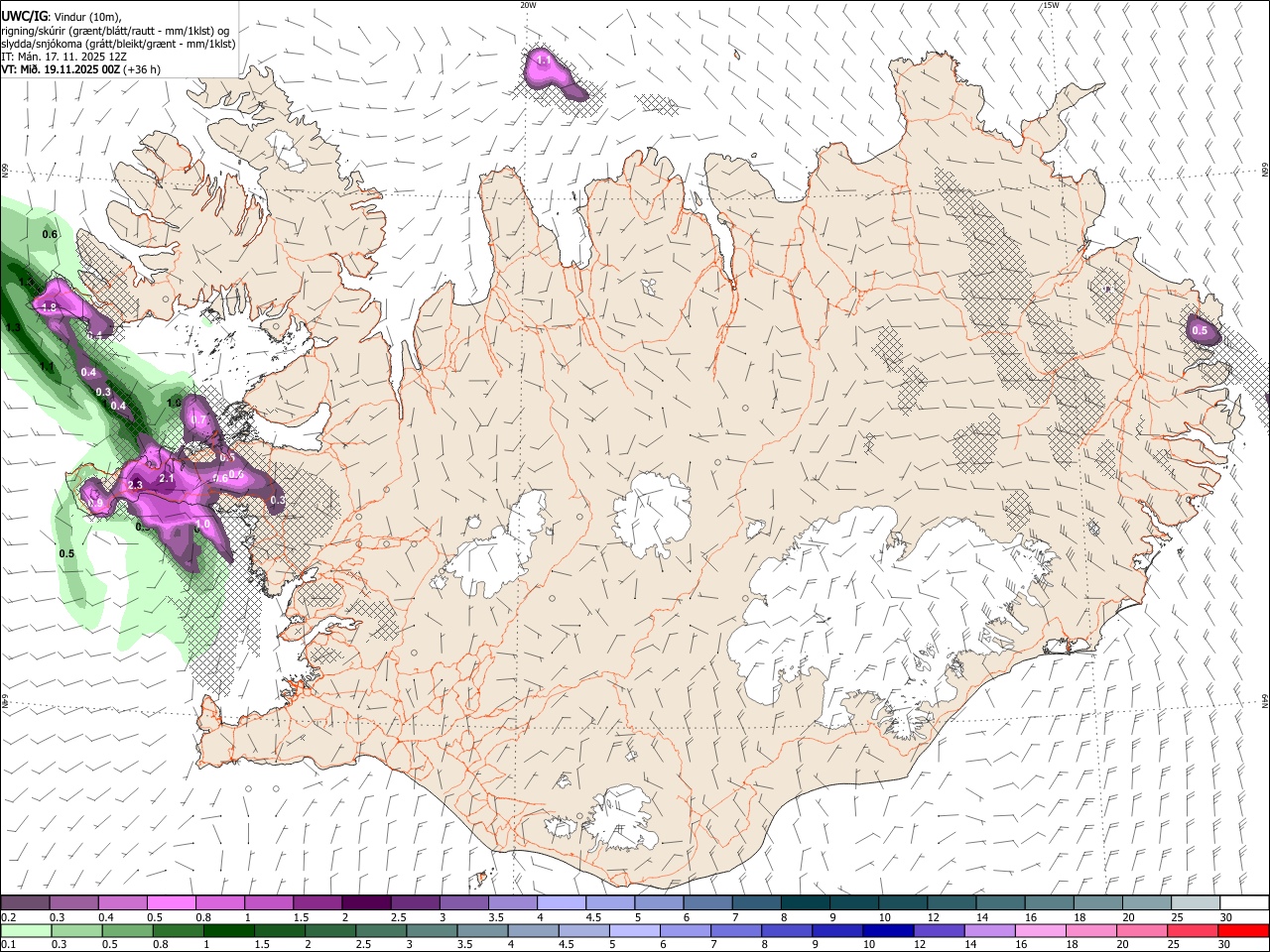
Task: Select the 'slydda/snjókoma' legend description line
Action: tap(118, 44)
